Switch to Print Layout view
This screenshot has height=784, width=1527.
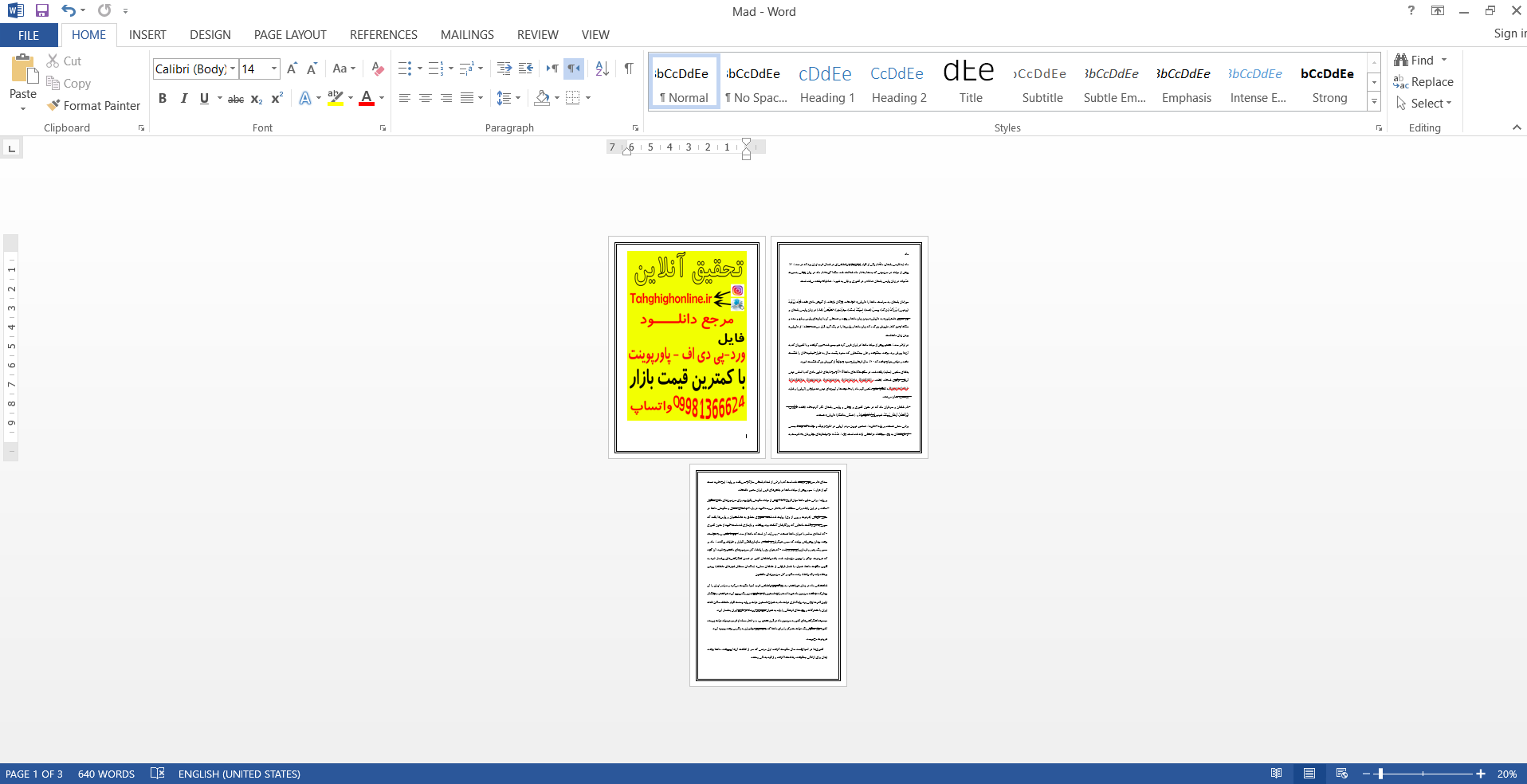1309,774
